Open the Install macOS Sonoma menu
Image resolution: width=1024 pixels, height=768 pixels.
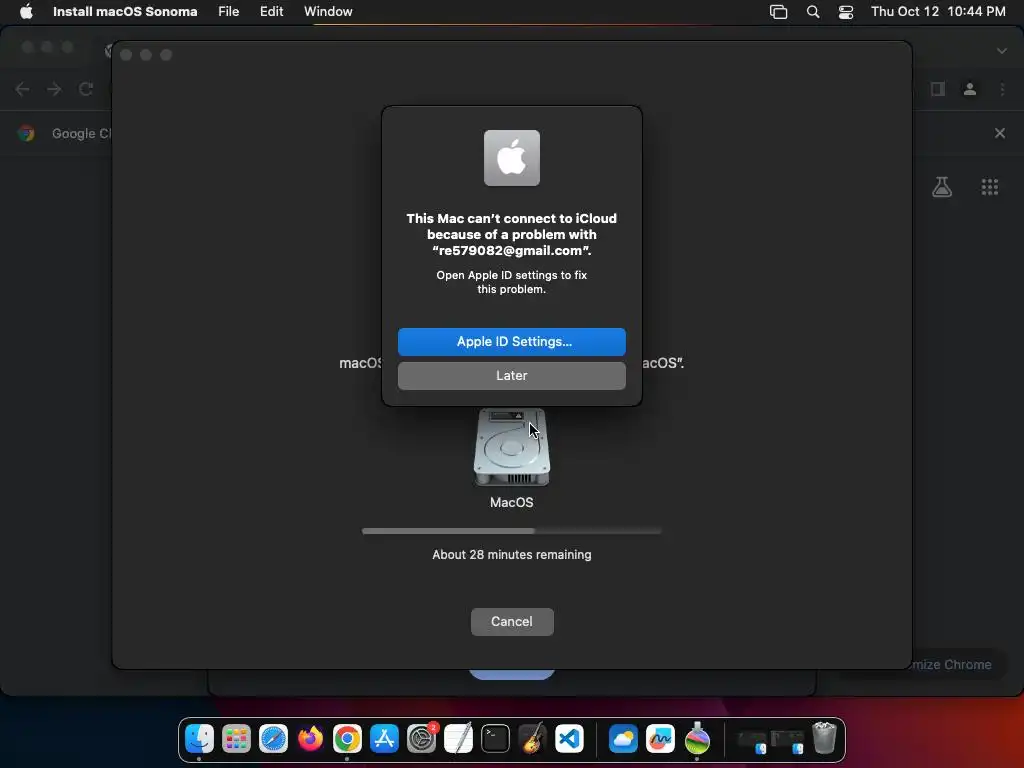click(x=125, y=11)
